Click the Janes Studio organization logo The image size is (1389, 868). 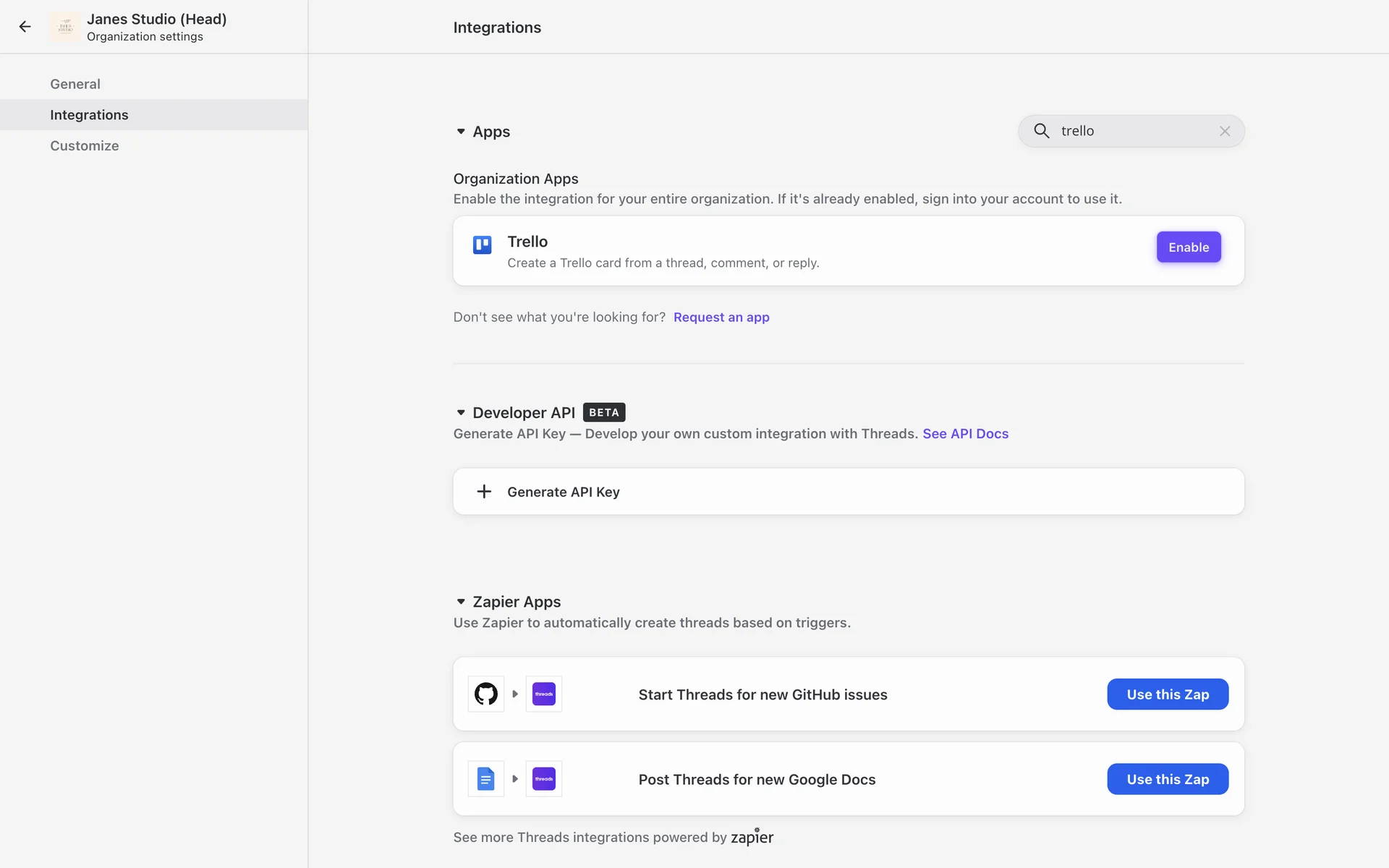click(x=66, y=27)
